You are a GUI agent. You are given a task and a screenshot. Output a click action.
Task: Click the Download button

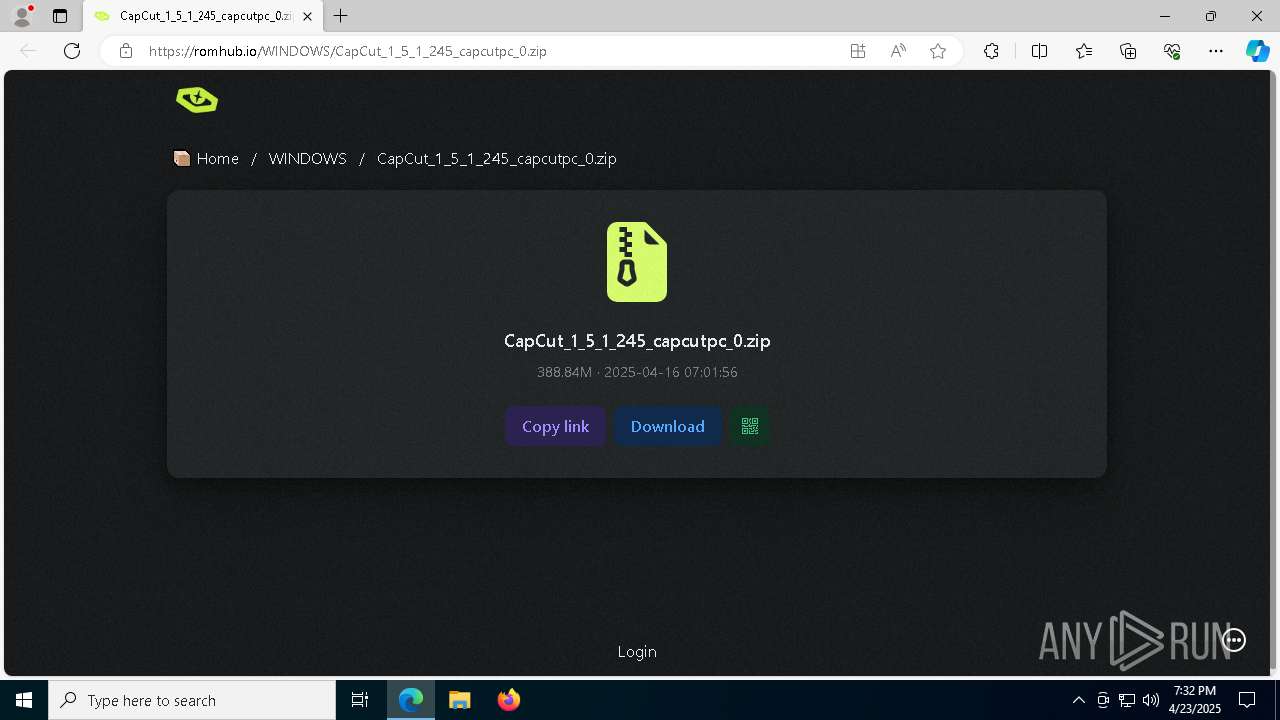click(x=668, y=427)
